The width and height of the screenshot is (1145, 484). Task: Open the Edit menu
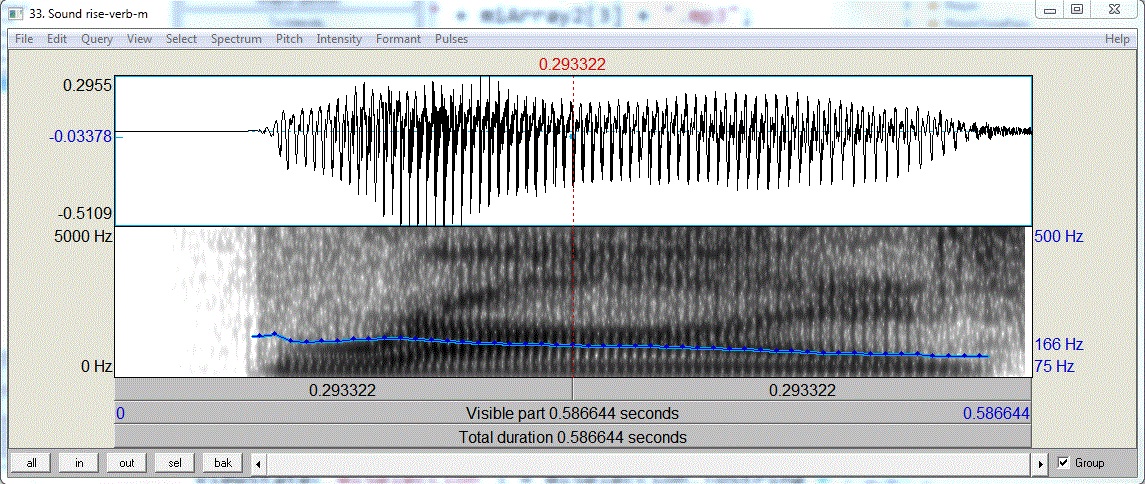[57, 39]
